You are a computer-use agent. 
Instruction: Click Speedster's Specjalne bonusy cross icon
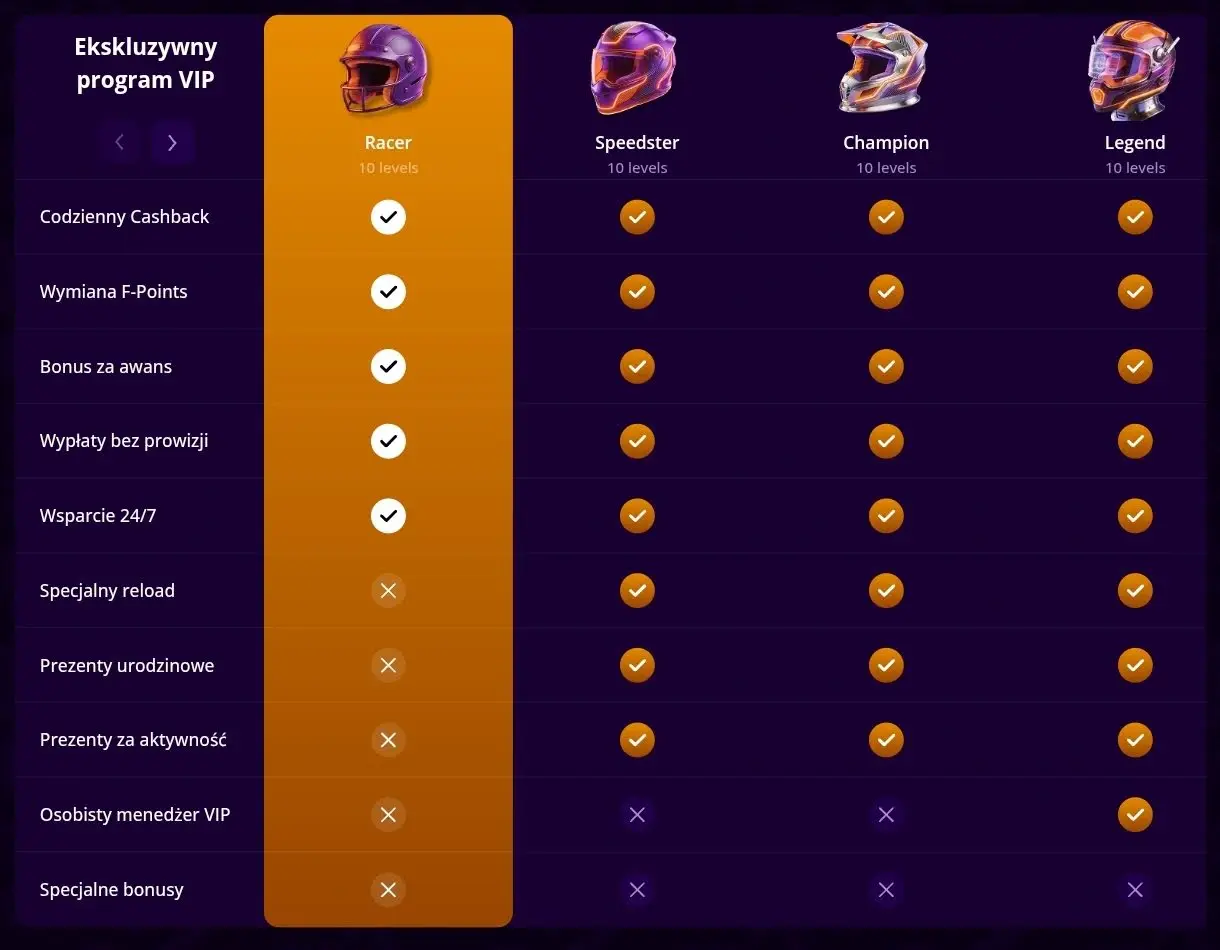[x=637, y=890]
